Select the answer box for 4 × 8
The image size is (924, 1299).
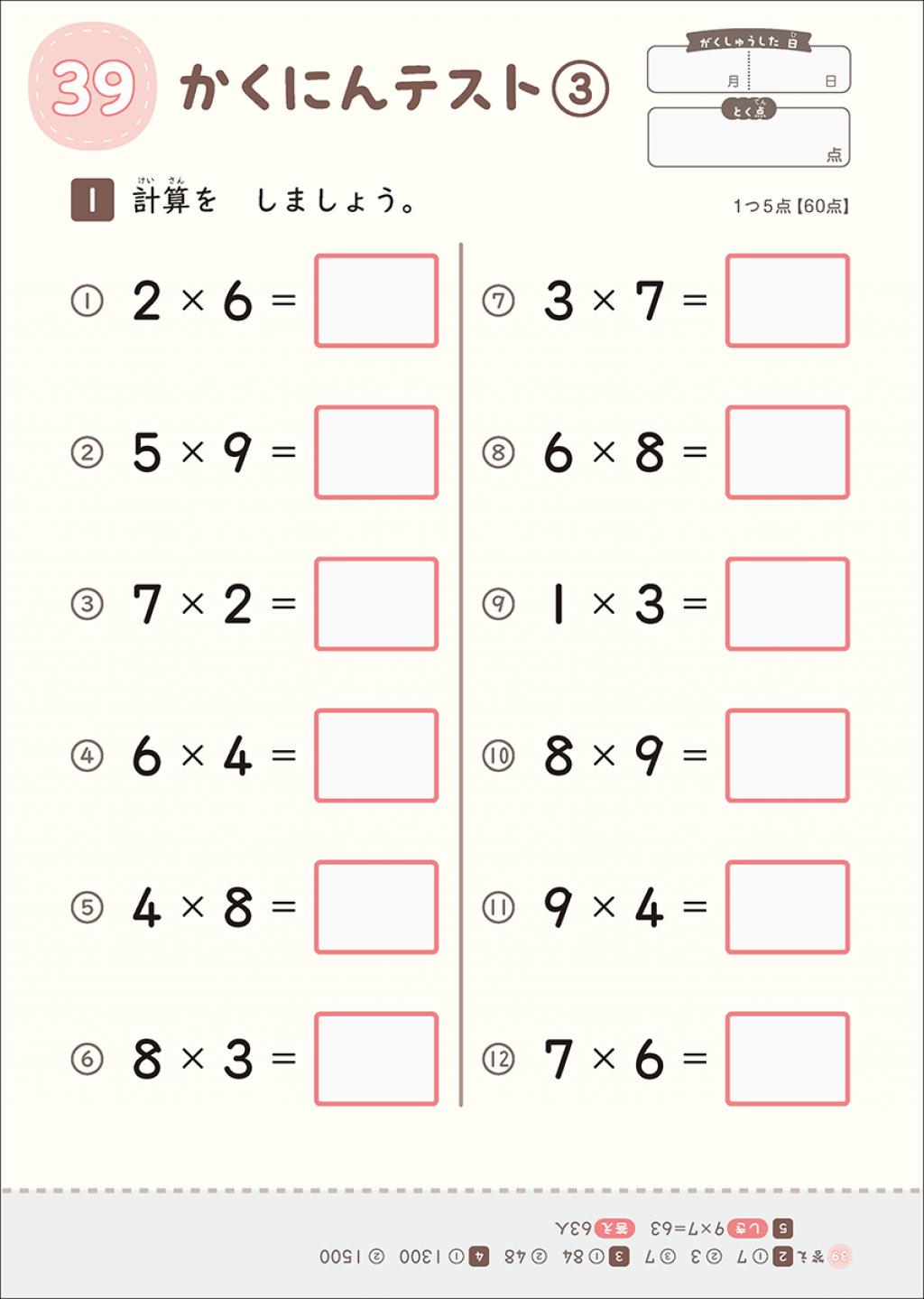376,907
